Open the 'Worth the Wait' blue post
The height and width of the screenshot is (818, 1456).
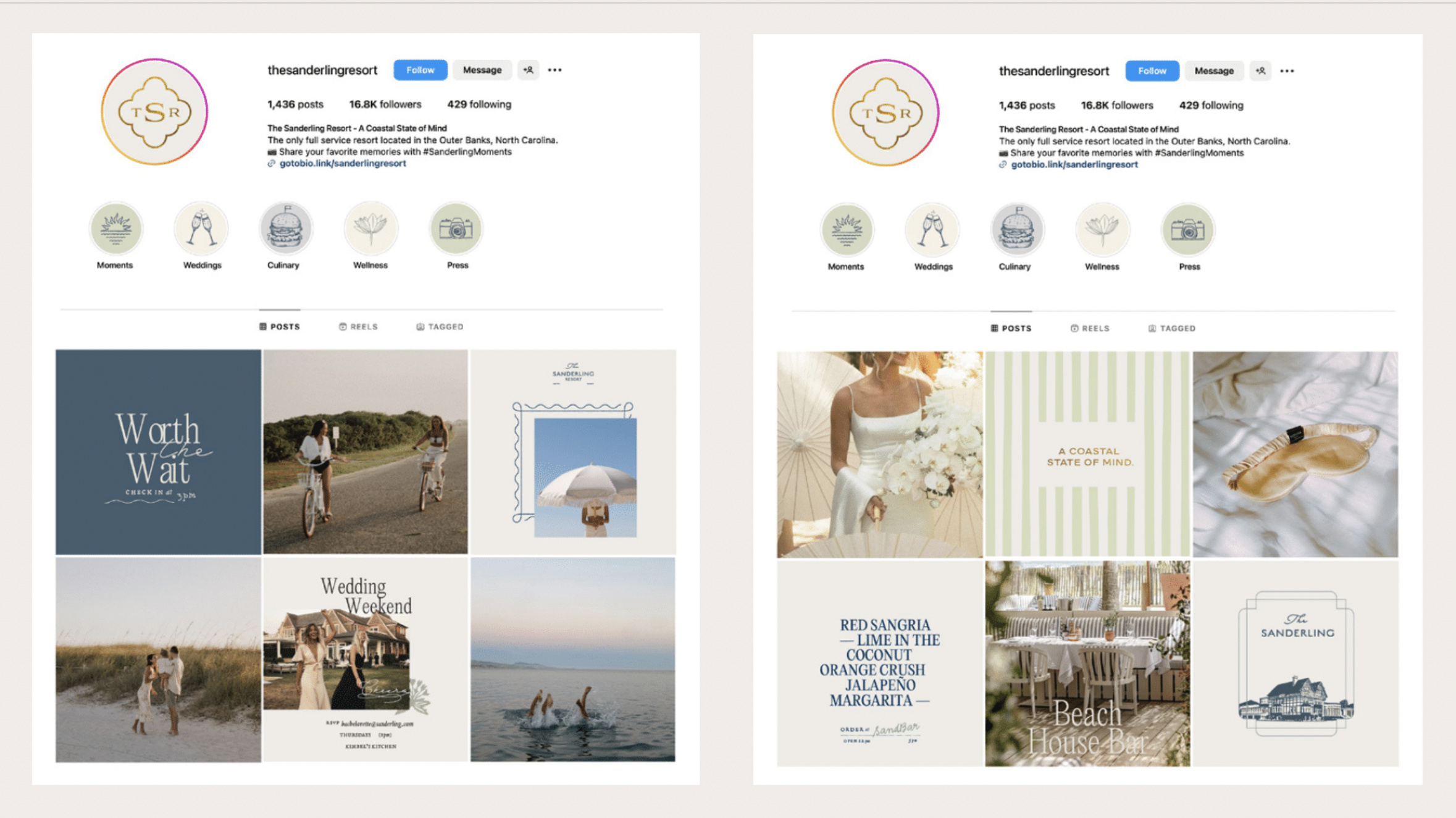click(x=159, y=452)
